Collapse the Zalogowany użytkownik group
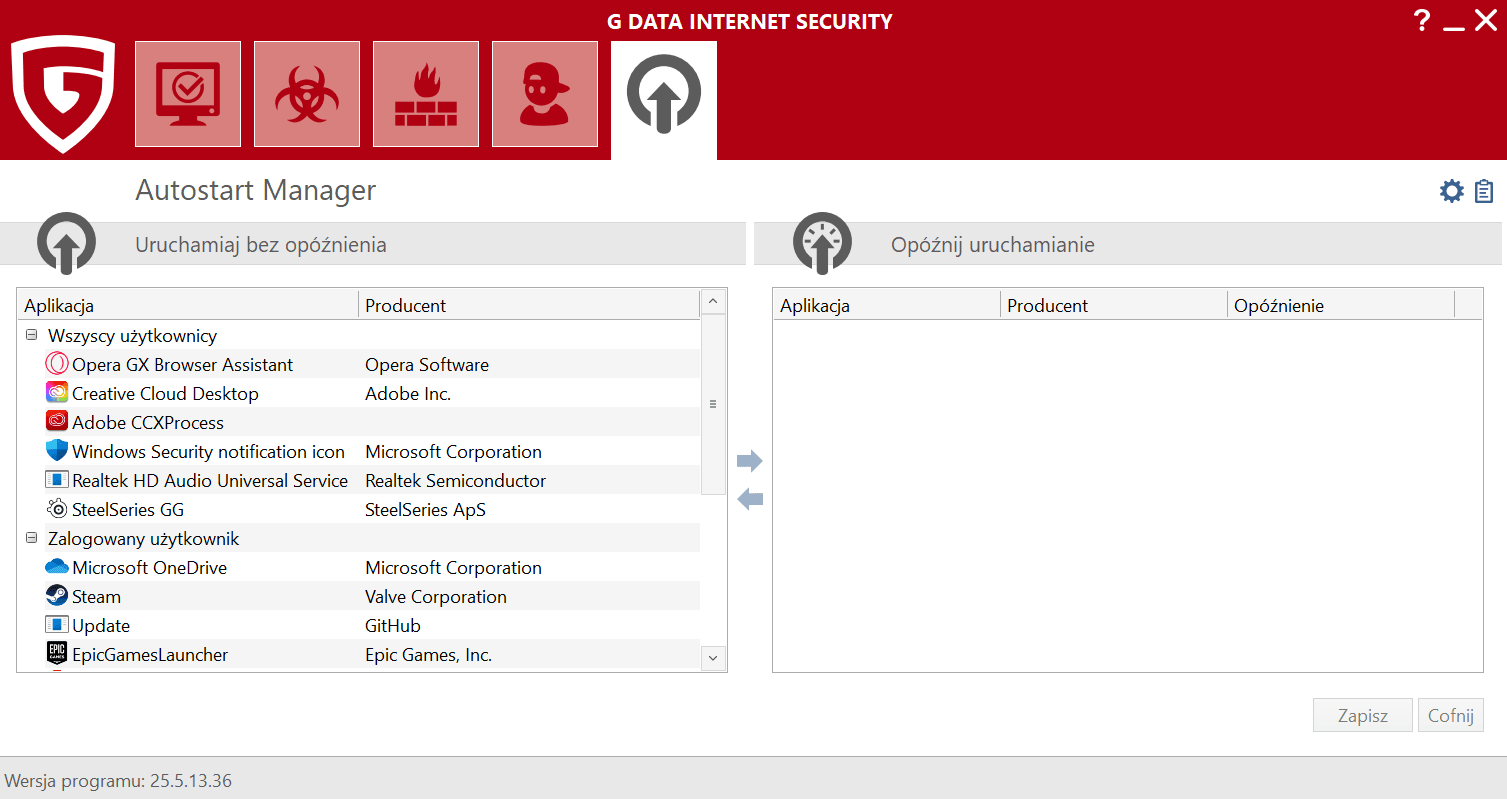The width and height of the screenshot is (1507, 799). click(31, 539)
